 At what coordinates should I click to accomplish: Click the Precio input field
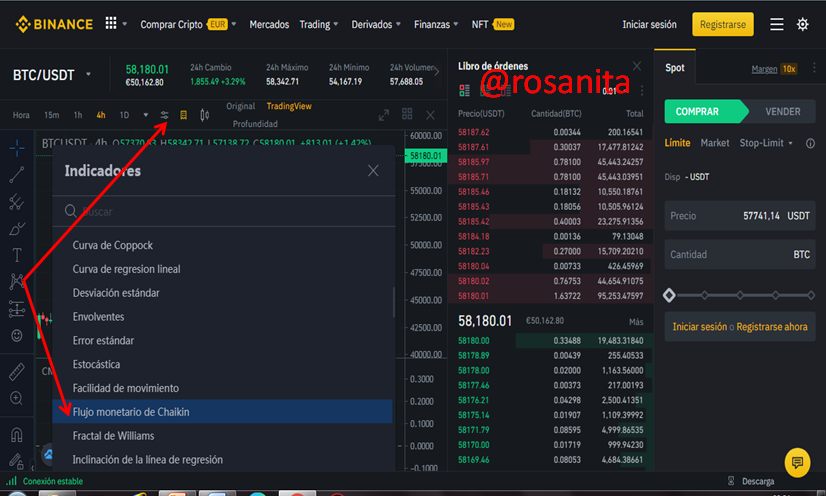[740, 216]
